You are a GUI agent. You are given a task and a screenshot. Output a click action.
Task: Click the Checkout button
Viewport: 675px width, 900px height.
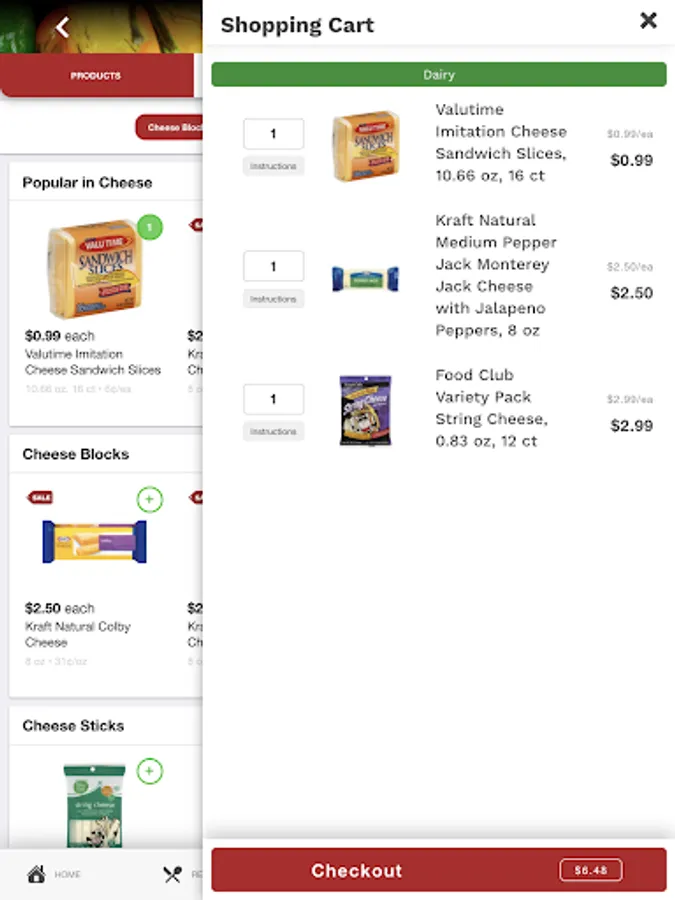[x=439, y=870]
